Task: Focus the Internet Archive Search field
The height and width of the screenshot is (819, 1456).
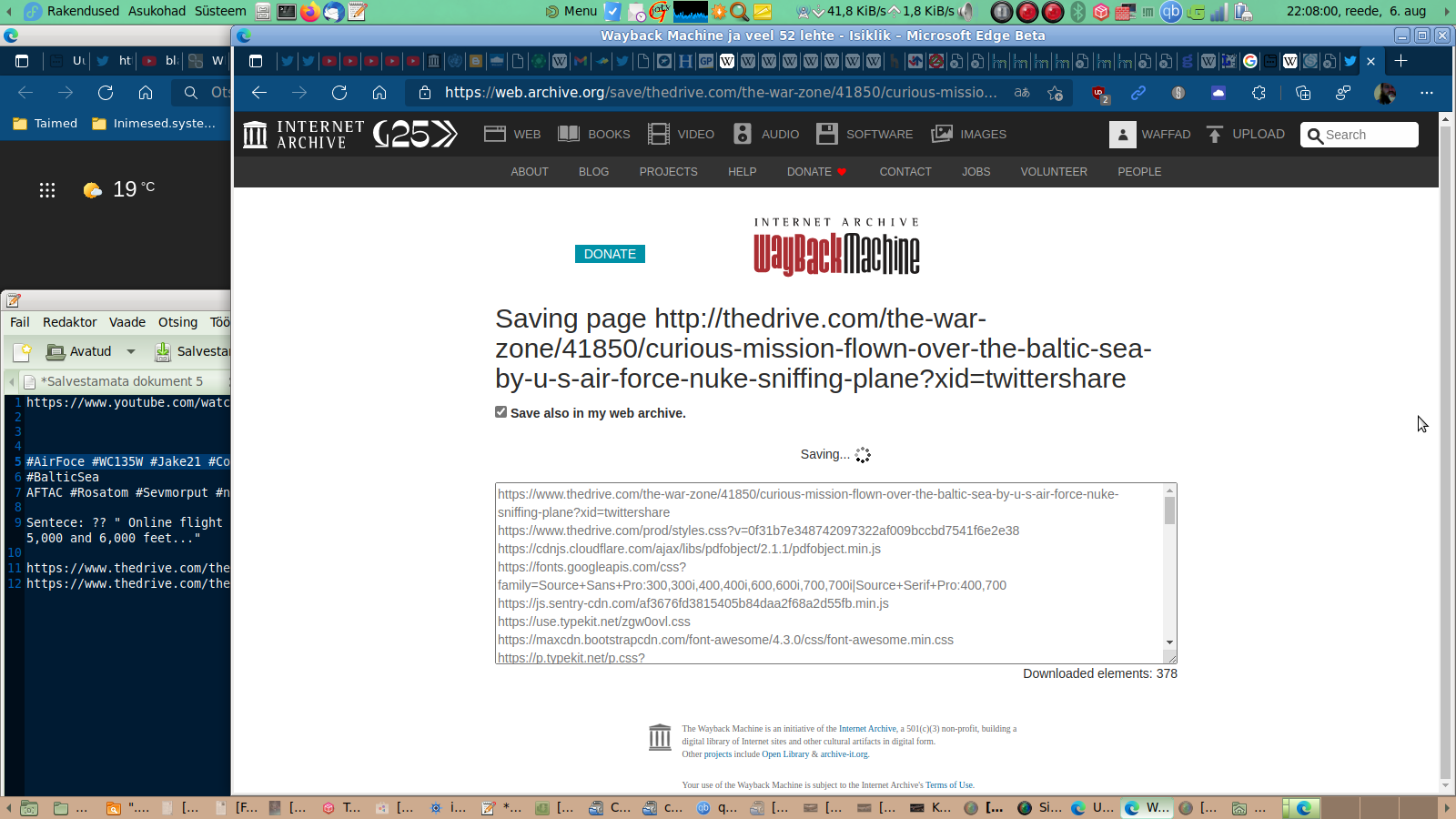Action: (1360, 135)
